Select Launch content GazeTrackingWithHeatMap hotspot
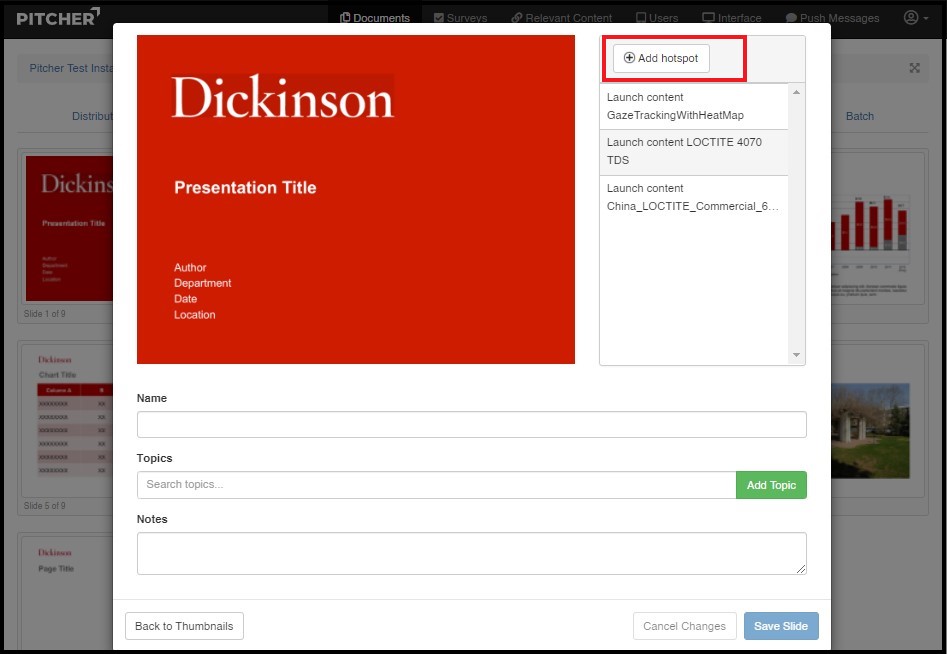Image resolution: width=947 pixels, height=654 pixels. coord(694,106)
